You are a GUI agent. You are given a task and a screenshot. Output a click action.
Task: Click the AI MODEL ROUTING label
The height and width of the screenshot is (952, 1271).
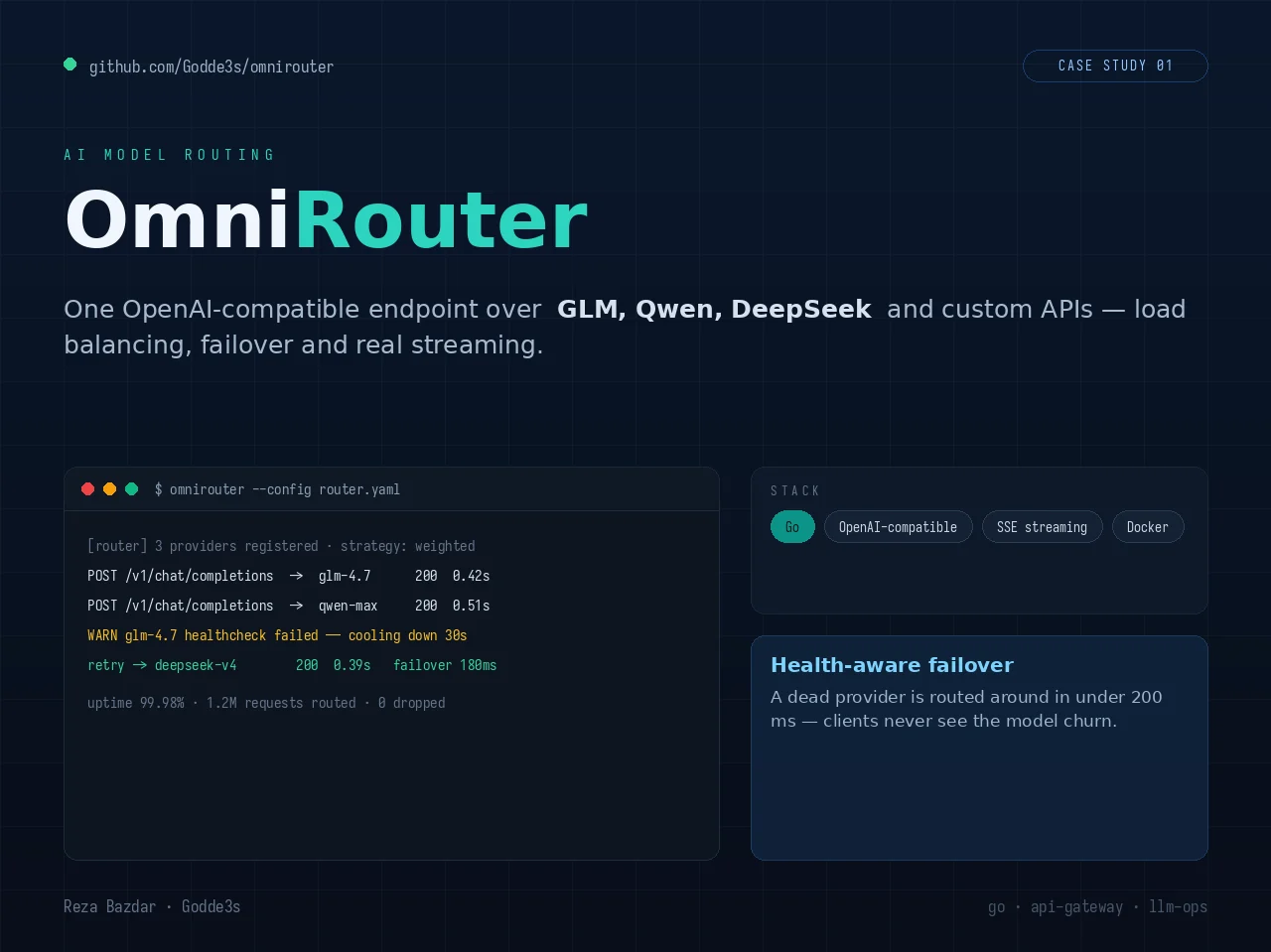(169, 155)
